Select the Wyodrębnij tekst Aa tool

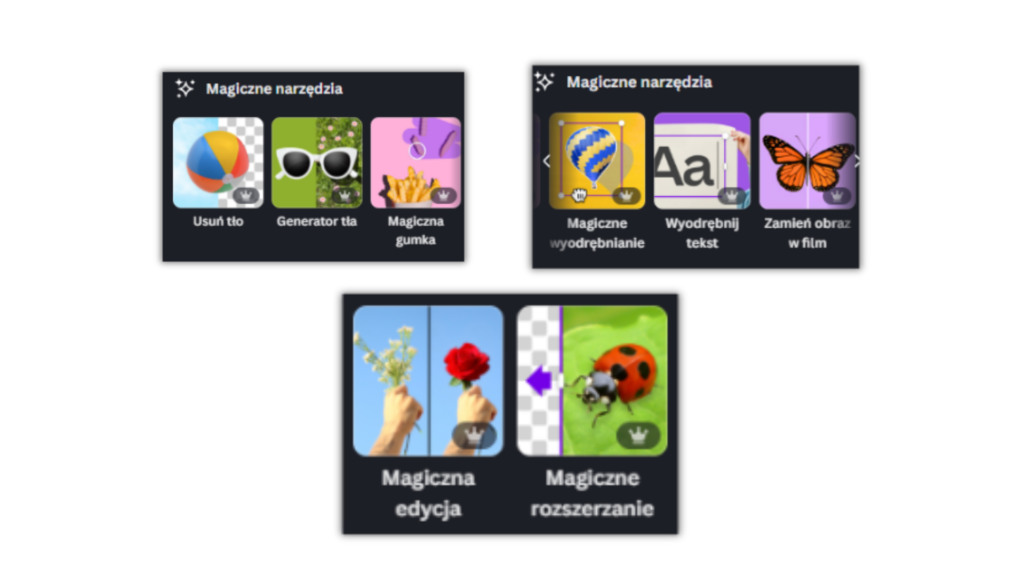(x=702, y=161)
